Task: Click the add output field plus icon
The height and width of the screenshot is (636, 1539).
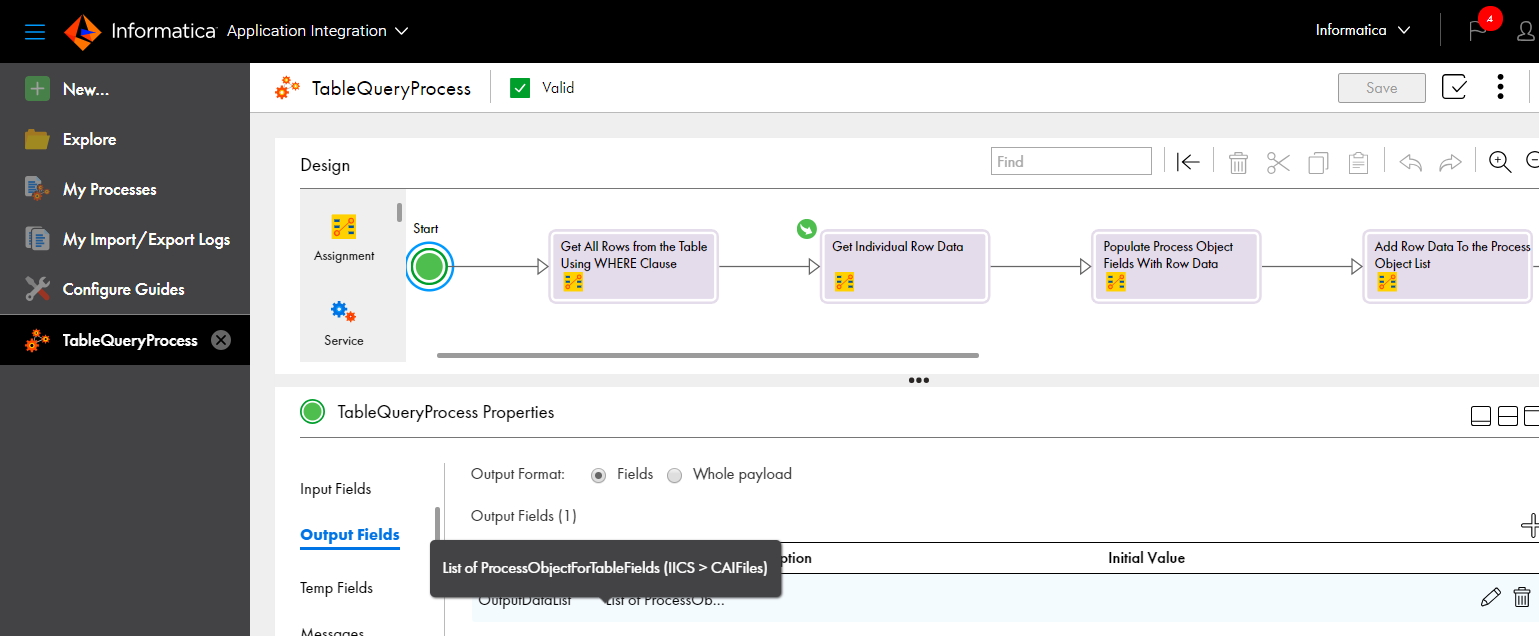Action: 1530,525
